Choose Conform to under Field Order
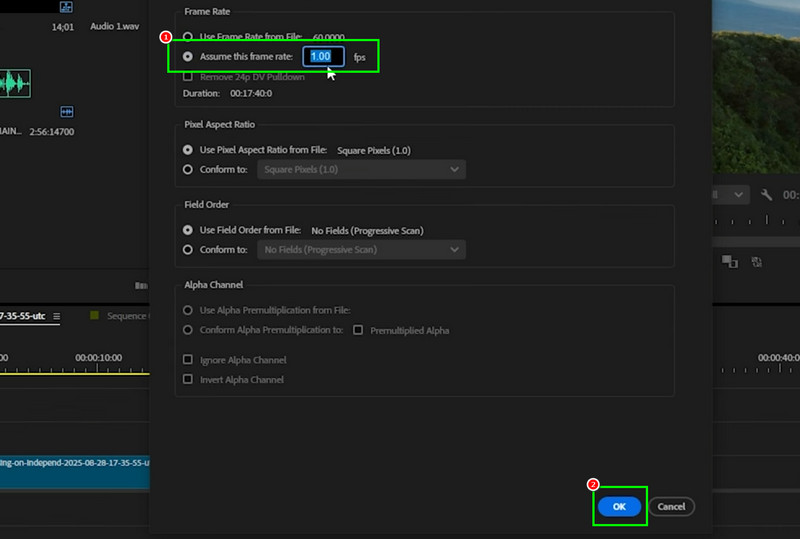Image resolution: width=800 pixels, height=539 pixels. 188,250
